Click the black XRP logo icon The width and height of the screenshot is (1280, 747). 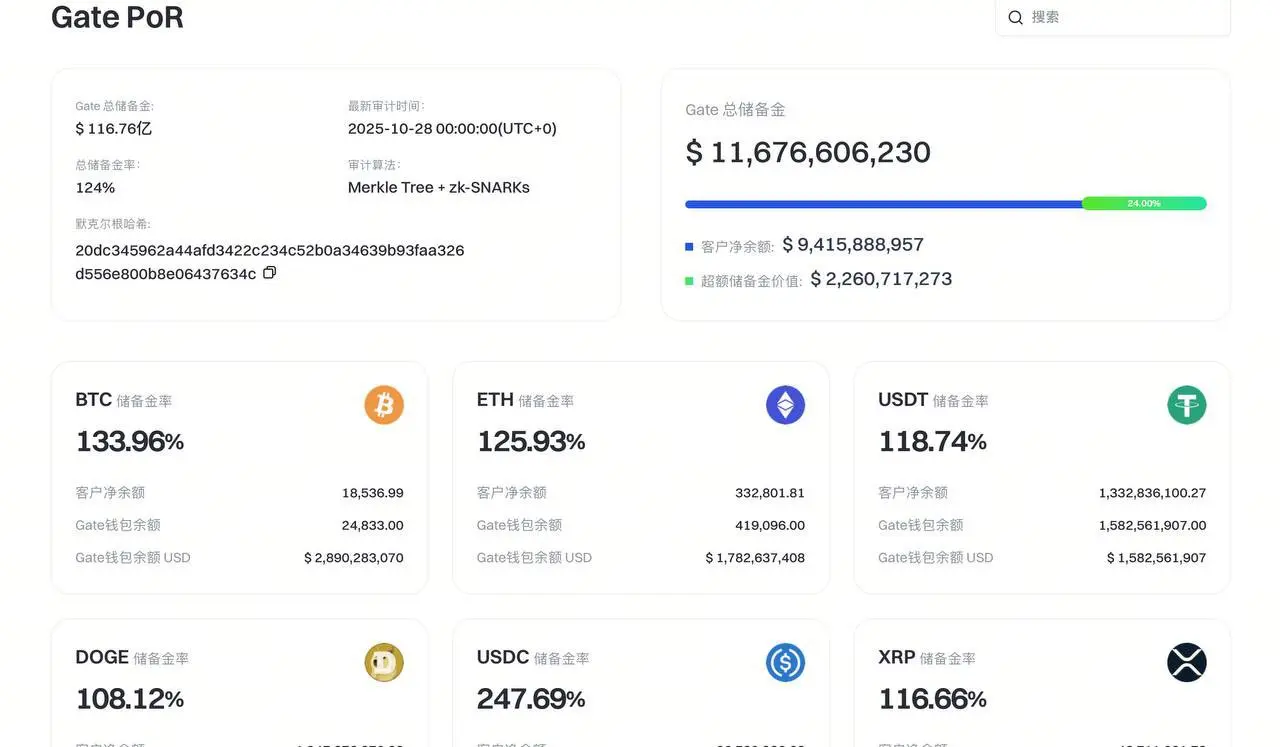pos(1187,662)
